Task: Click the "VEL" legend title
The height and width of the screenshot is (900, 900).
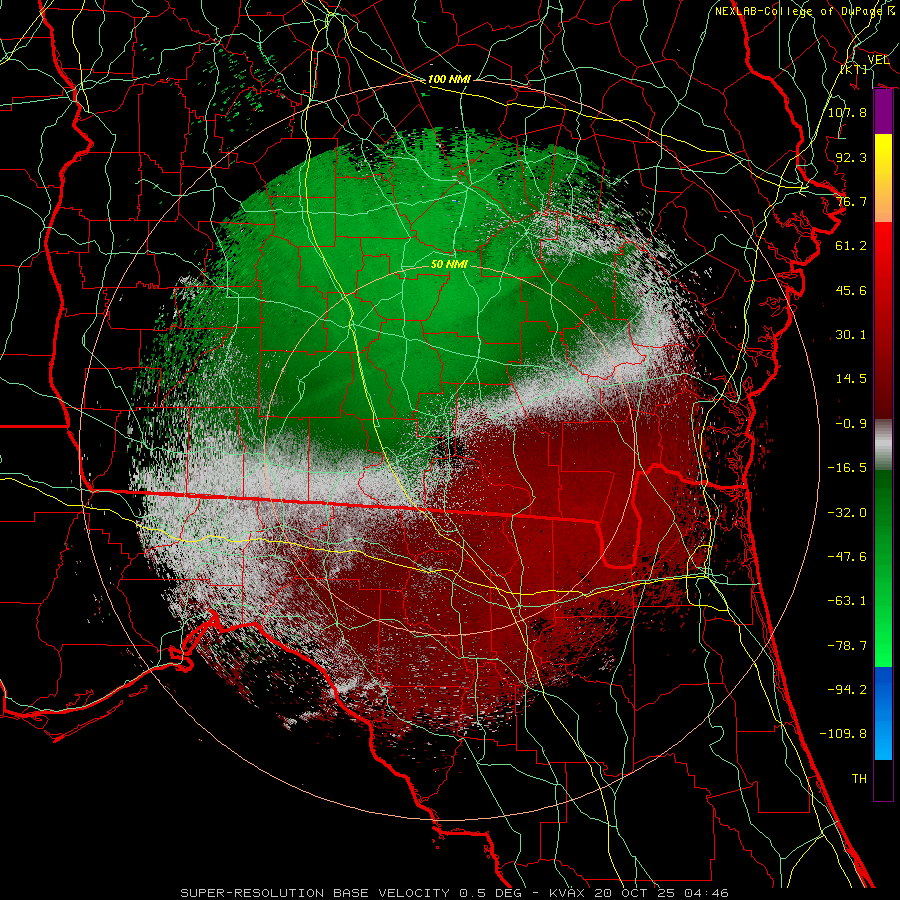Action: click(x=878, y=60)
